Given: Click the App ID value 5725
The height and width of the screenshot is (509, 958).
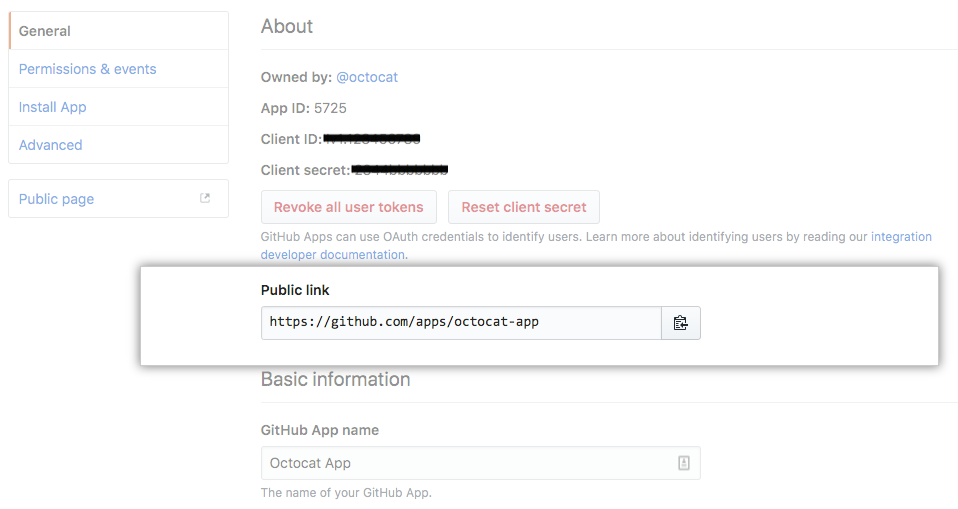Looking at the screenshot, I should pos(330,108).
